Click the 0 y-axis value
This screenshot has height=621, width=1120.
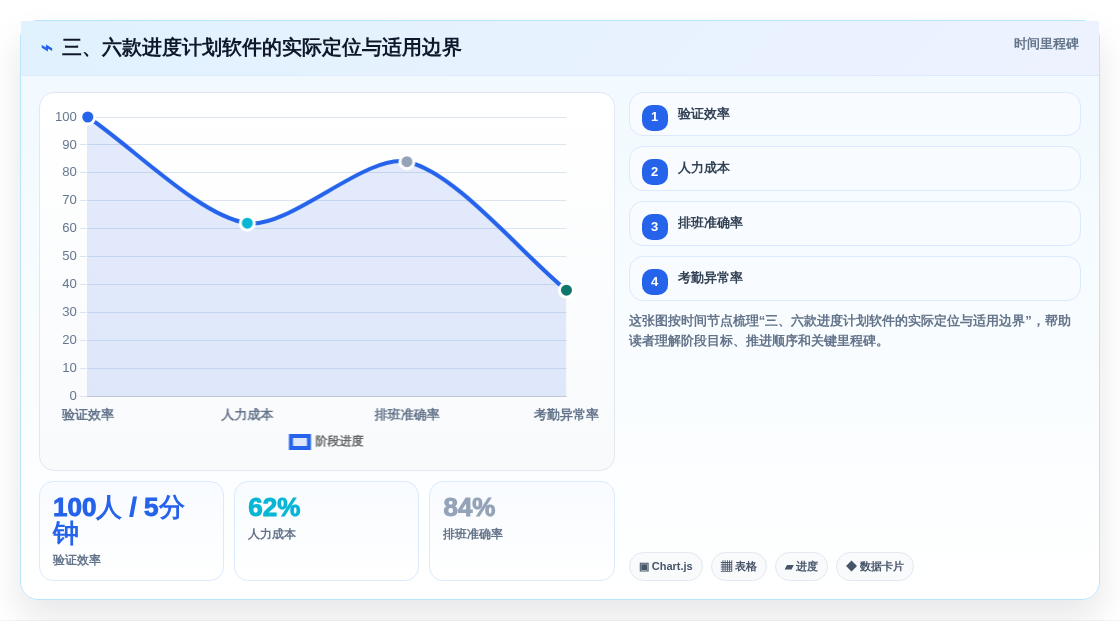coord(73,396)
